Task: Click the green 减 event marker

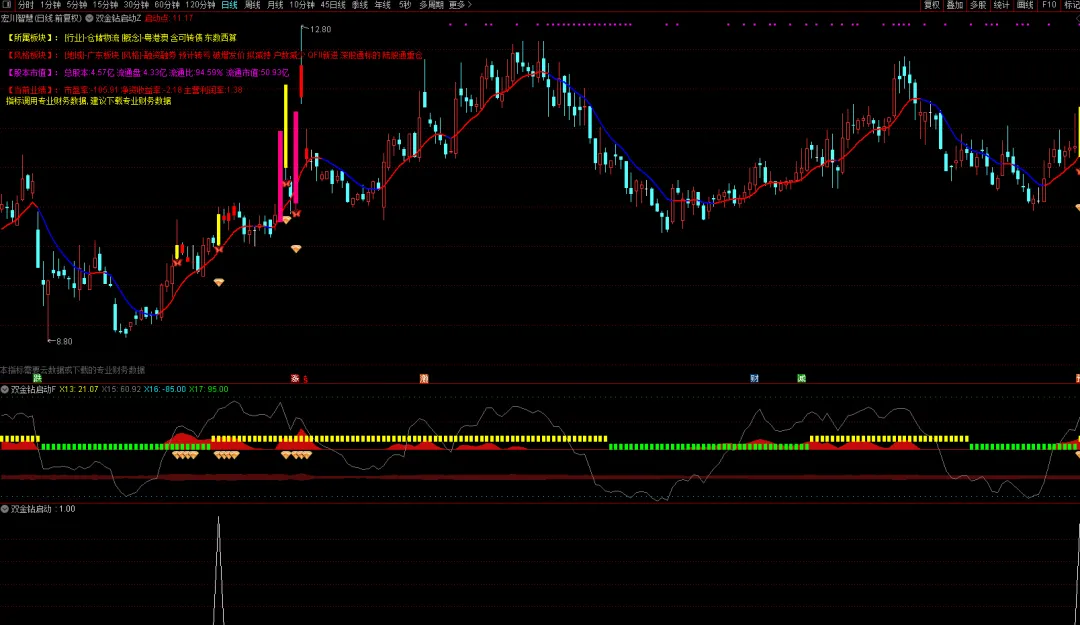Action: point(801,378)
